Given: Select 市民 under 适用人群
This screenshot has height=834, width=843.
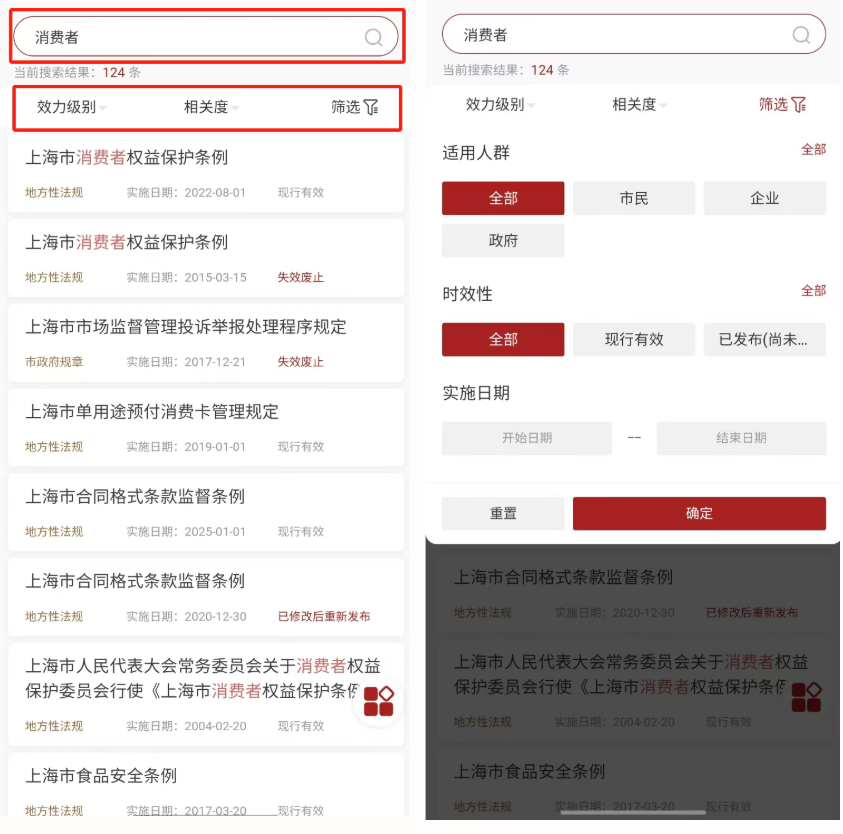Looking at the screenshot, I should (x=634, y=198).
